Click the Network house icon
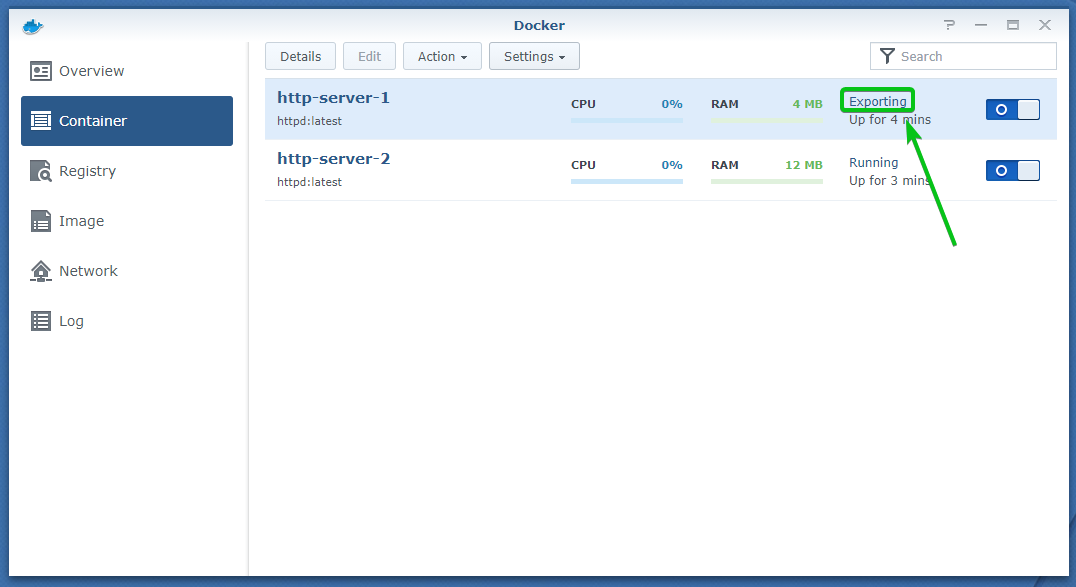Viewport: 1076px width, 587px height. click(x=40, y=271)
